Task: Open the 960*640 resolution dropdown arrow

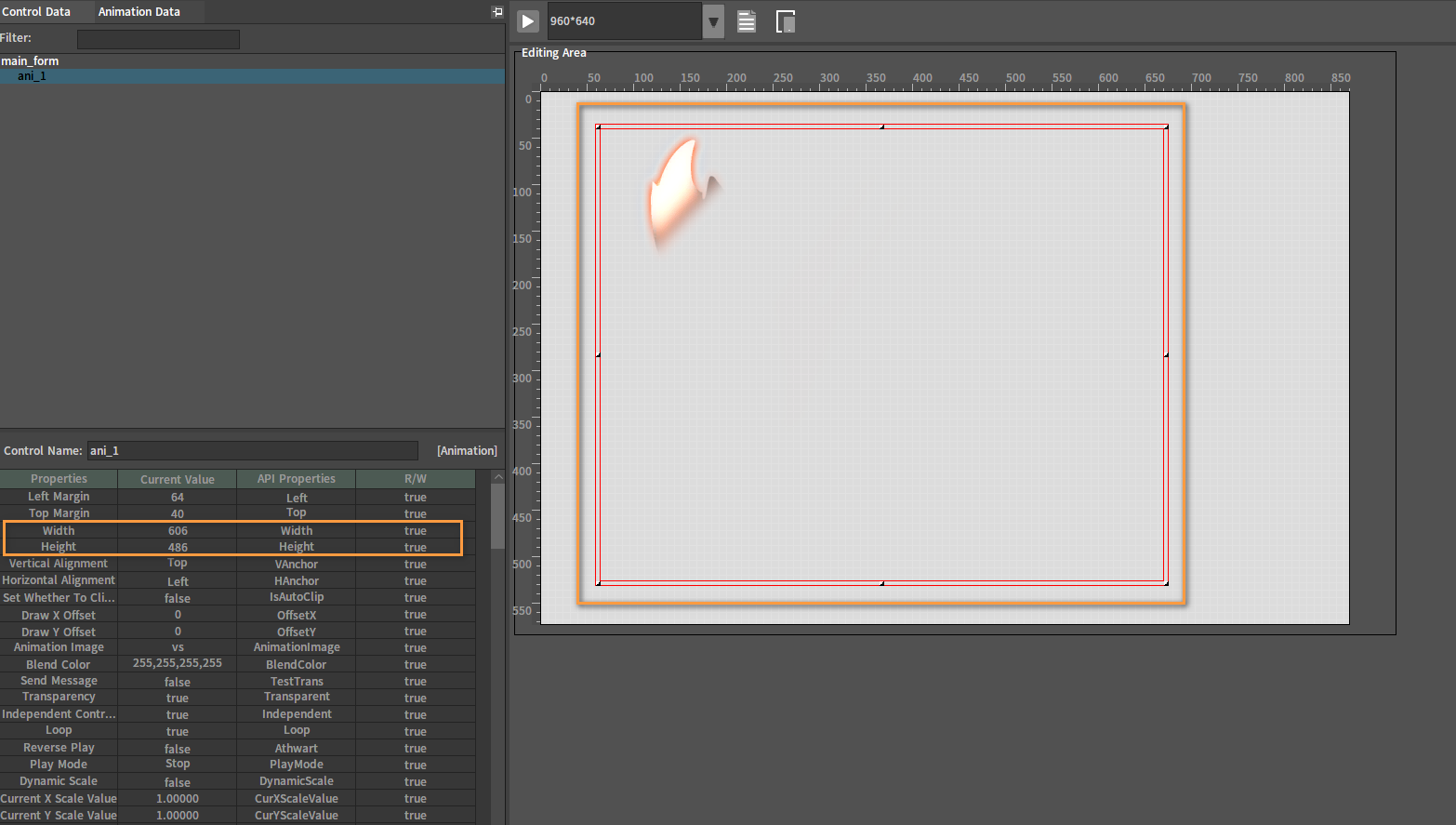Action: point(713,20)
